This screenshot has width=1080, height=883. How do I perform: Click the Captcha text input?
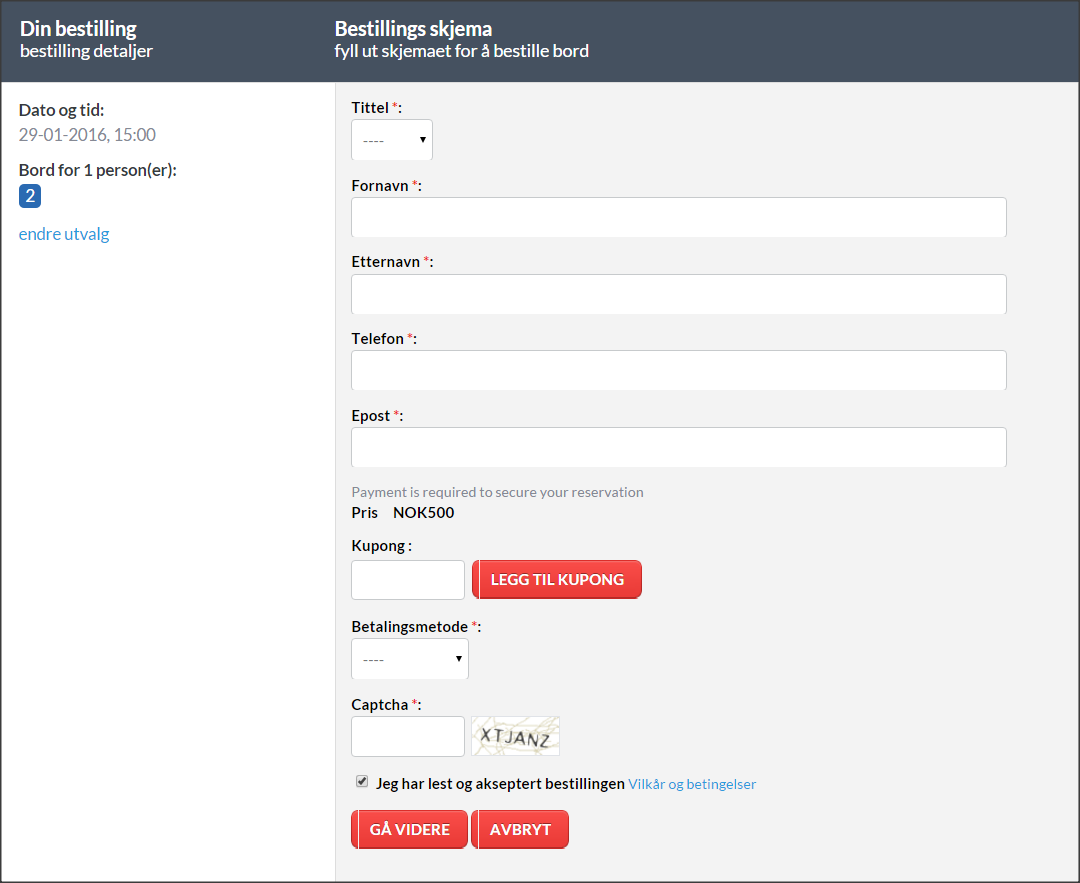coord(408,736)
